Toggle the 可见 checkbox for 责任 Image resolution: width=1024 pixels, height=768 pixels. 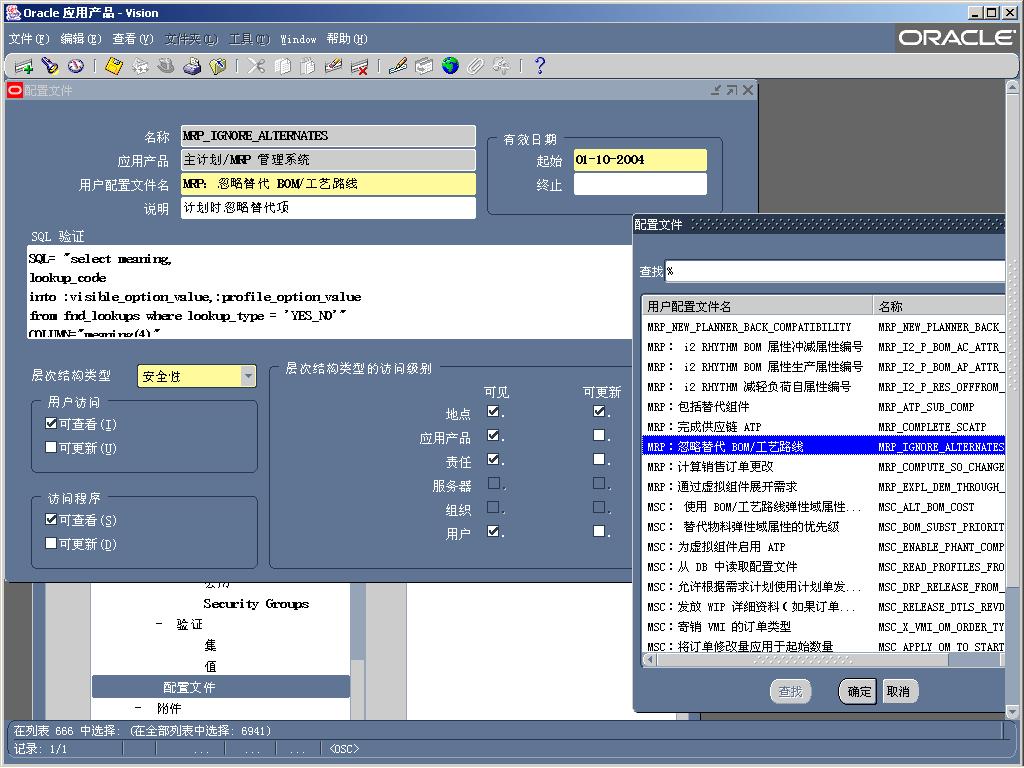click(494, 460)
